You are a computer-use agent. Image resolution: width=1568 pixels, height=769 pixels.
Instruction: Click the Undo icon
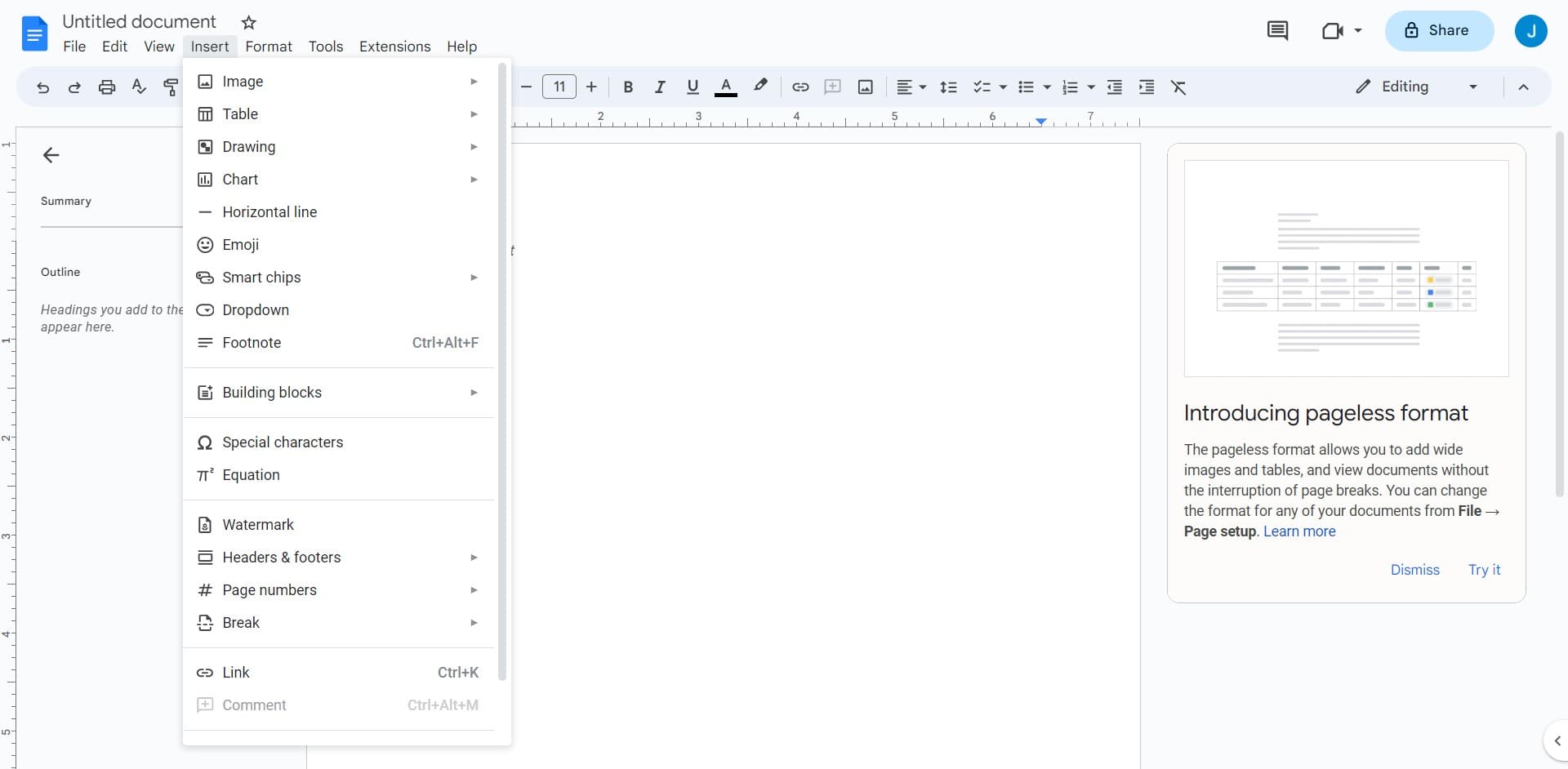[42, 87]
